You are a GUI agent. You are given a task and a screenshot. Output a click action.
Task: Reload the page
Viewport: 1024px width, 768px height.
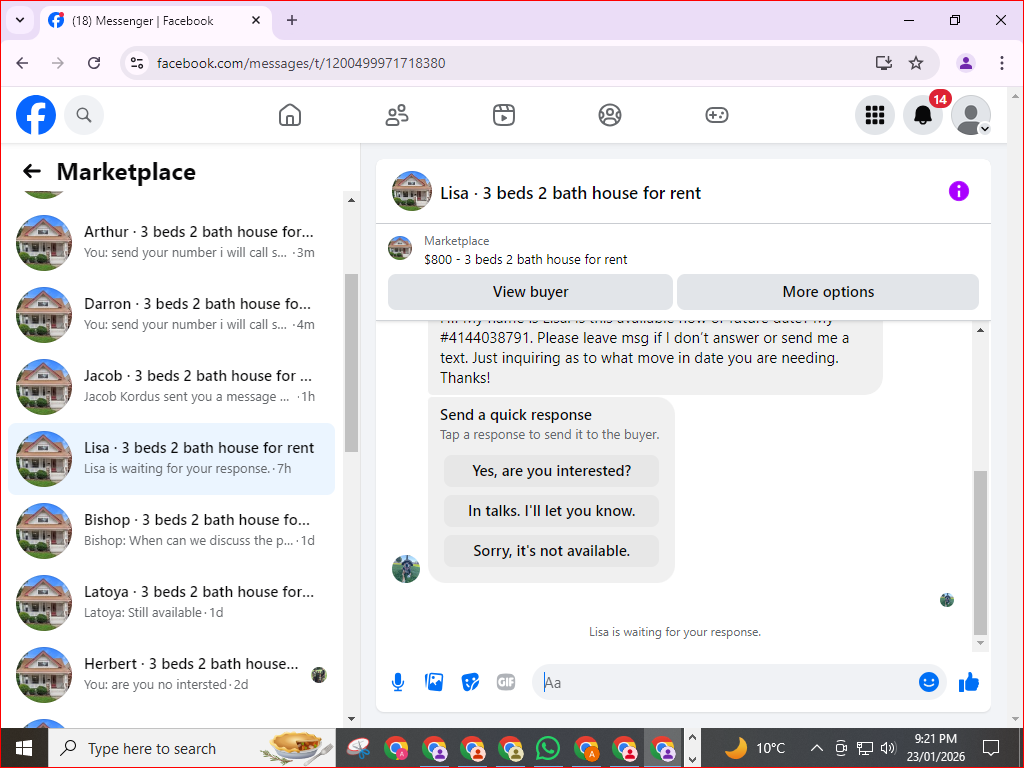(x=94, y=63)
